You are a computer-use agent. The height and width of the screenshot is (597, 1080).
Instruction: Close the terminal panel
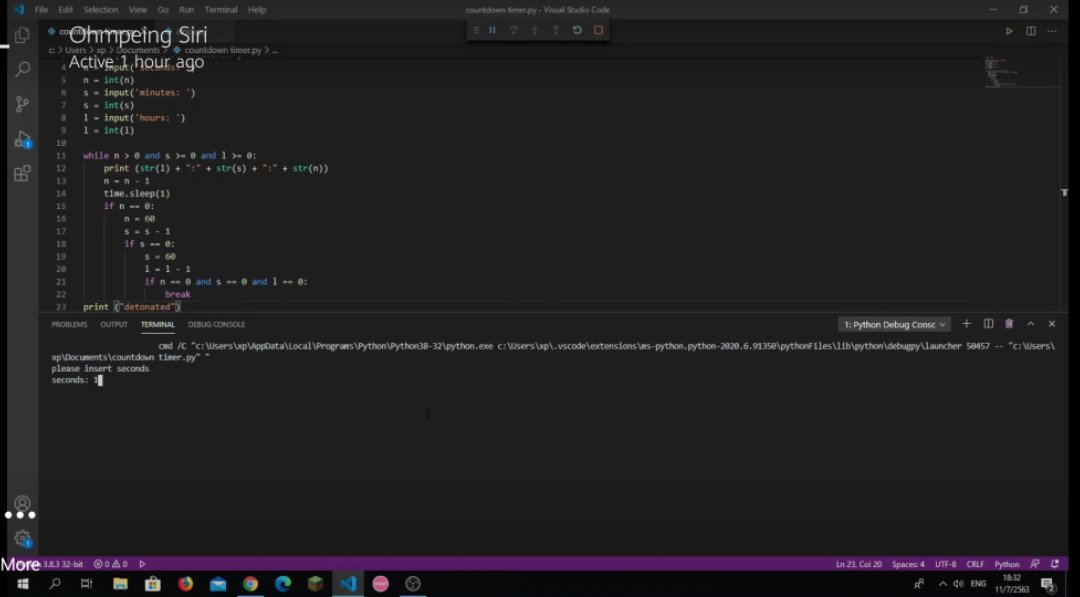tap(1052, 324)
